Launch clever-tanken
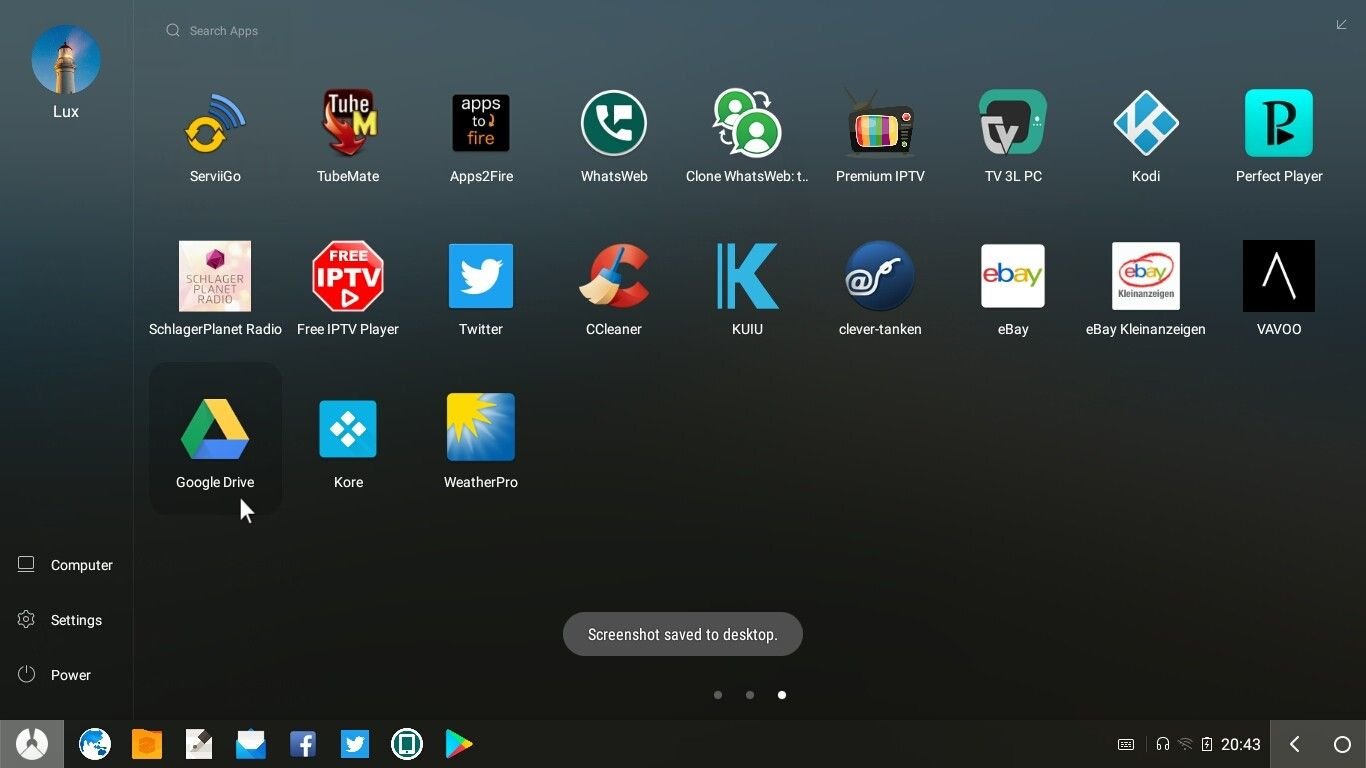The height and width of the screenshot is (768, 1366). (880, 276)
